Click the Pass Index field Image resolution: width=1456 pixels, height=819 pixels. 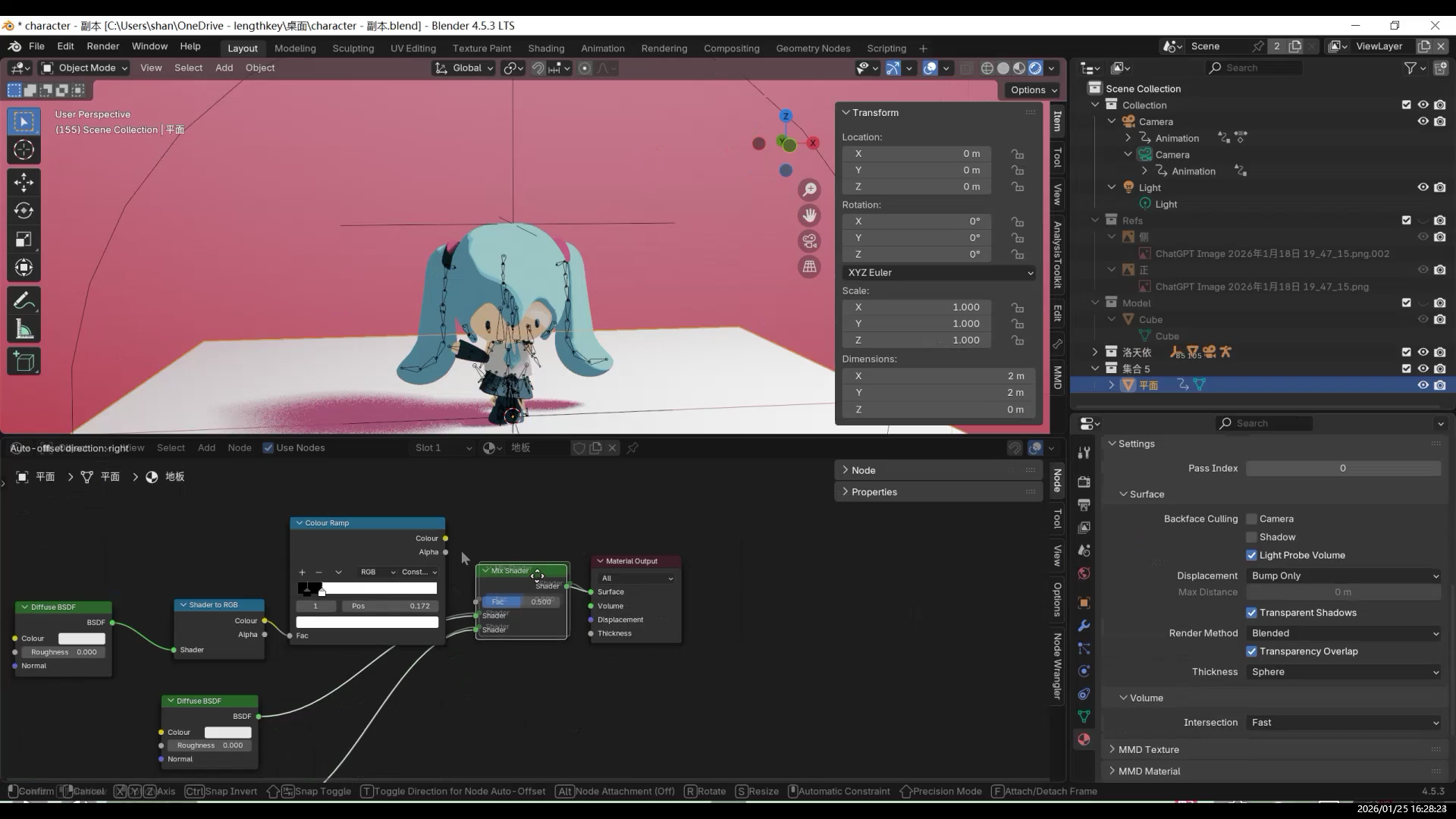coord(1342,468)
